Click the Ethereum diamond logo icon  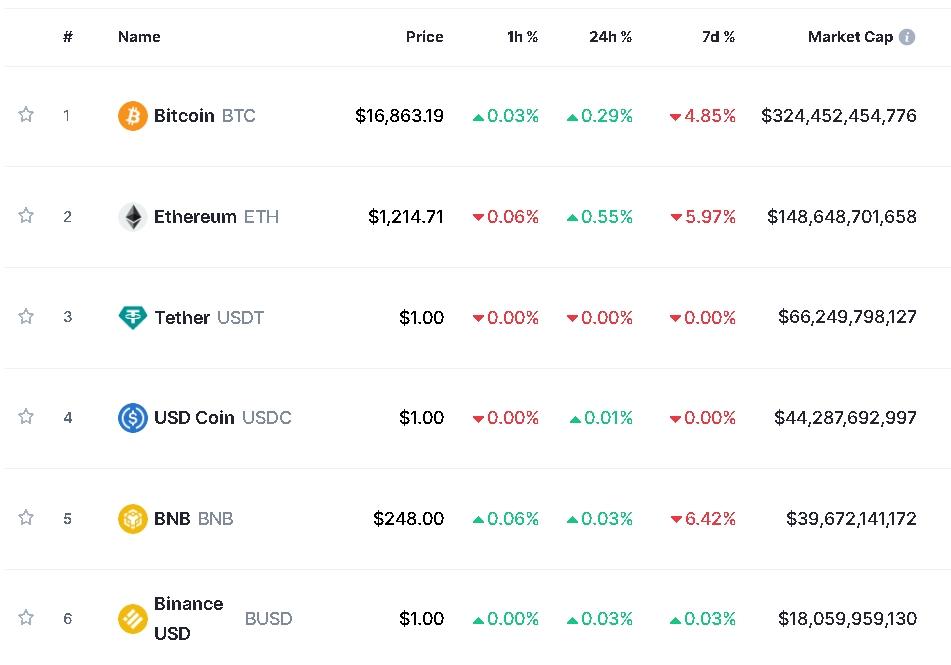[x=132, y=217]
